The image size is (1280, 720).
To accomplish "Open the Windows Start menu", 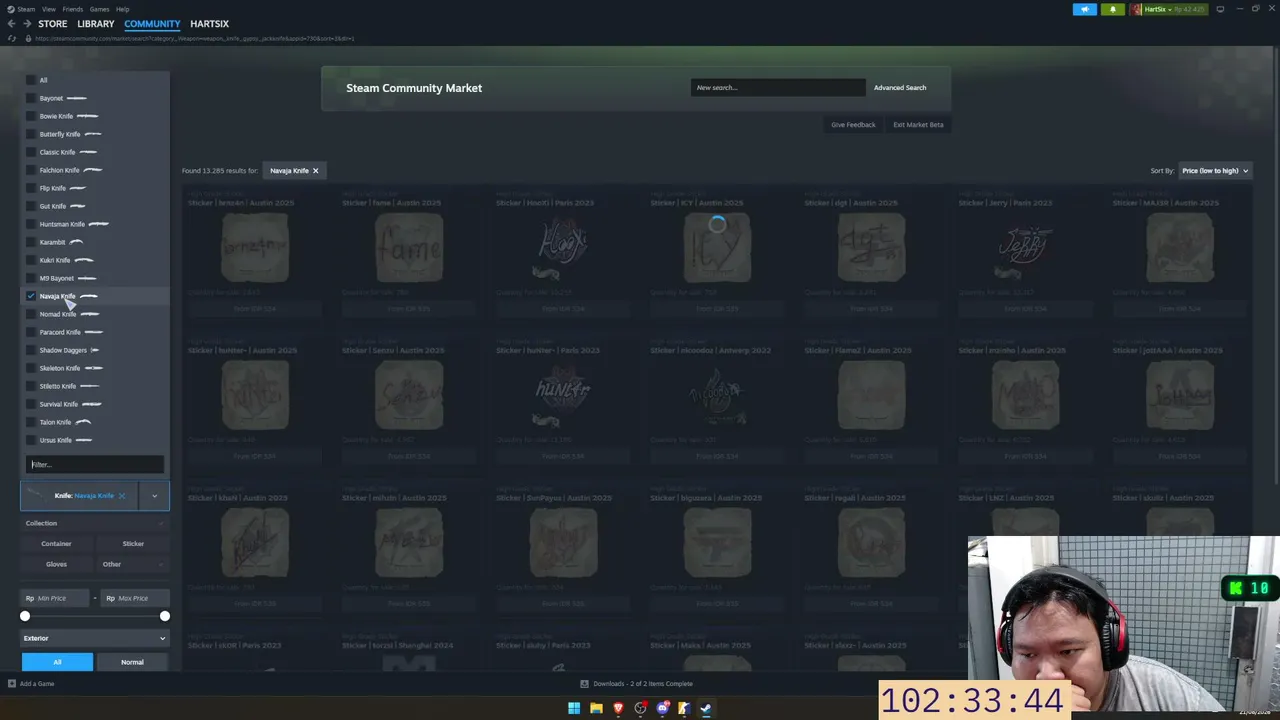I will [574, 708].
